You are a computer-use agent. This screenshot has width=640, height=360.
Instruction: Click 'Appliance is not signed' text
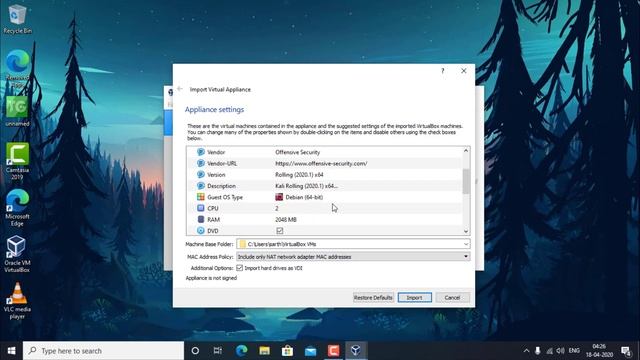click(x=211, y=278)
